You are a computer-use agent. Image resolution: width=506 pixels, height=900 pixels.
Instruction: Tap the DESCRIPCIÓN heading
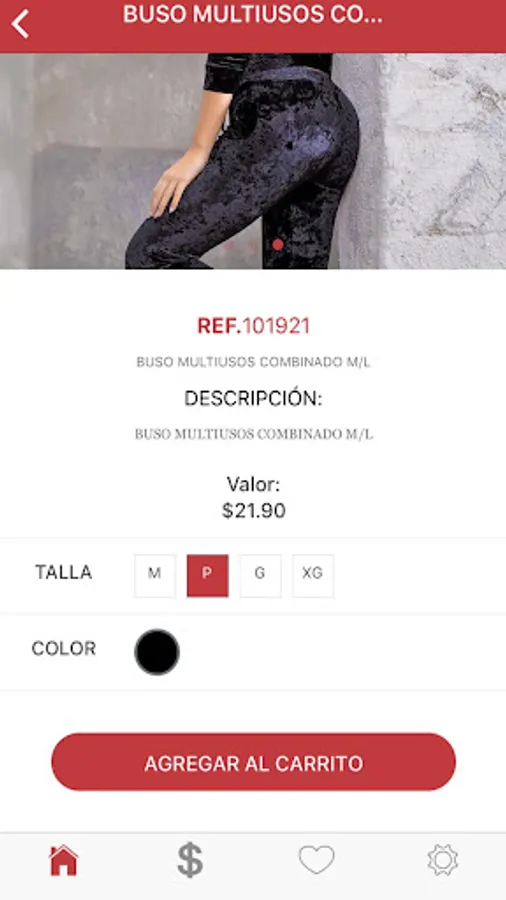click(253, 398)
